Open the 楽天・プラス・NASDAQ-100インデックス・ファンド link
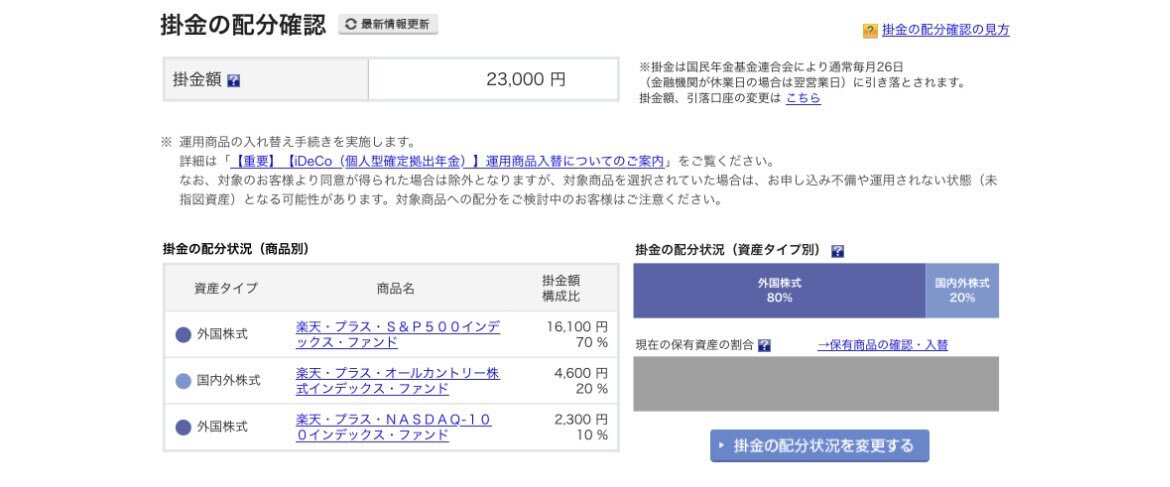This screenshot has height=487, width=1170. pyautogui.click(x=393, y=426)
